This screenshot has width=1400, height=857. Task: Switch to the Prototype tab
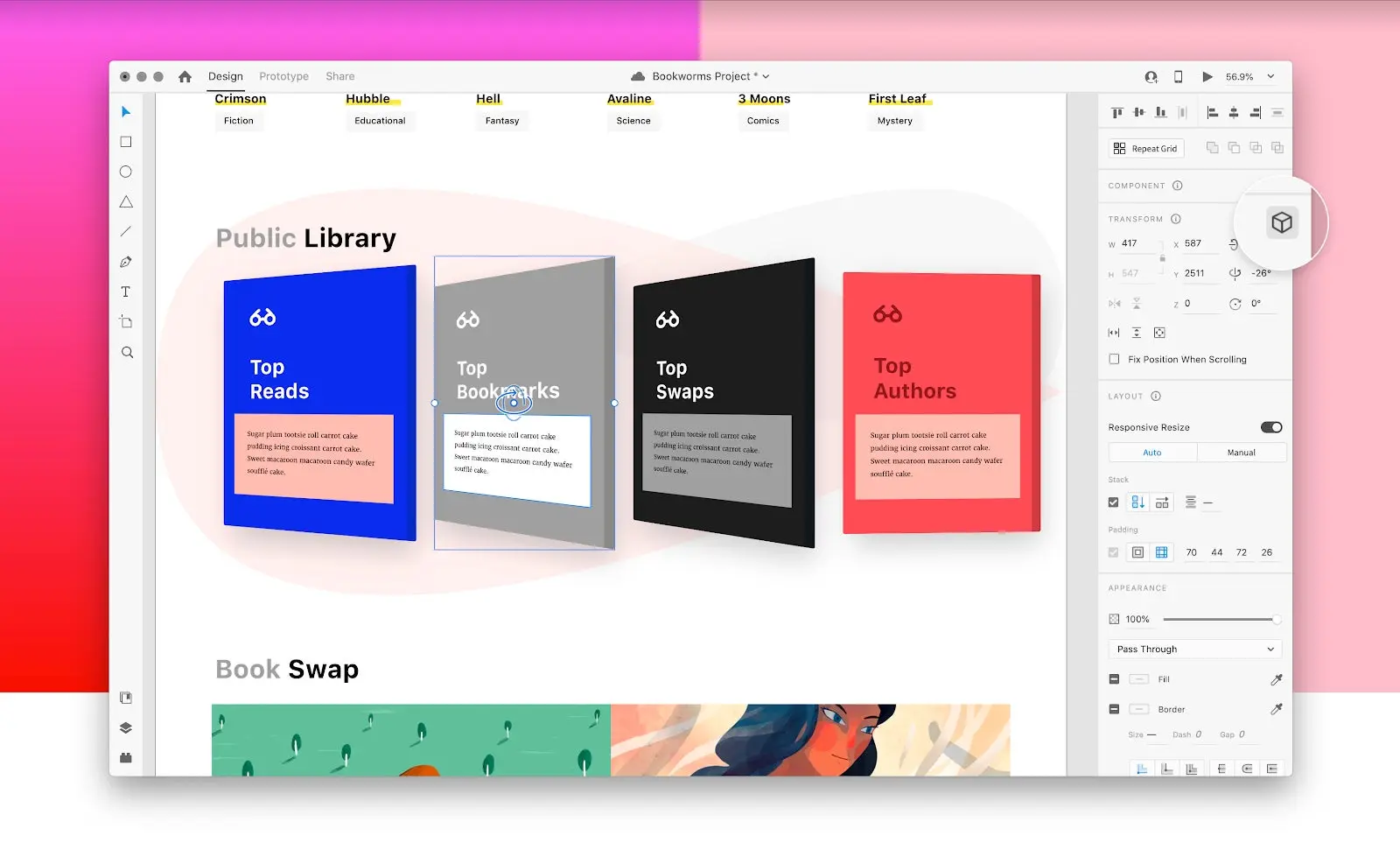(283, 76)
